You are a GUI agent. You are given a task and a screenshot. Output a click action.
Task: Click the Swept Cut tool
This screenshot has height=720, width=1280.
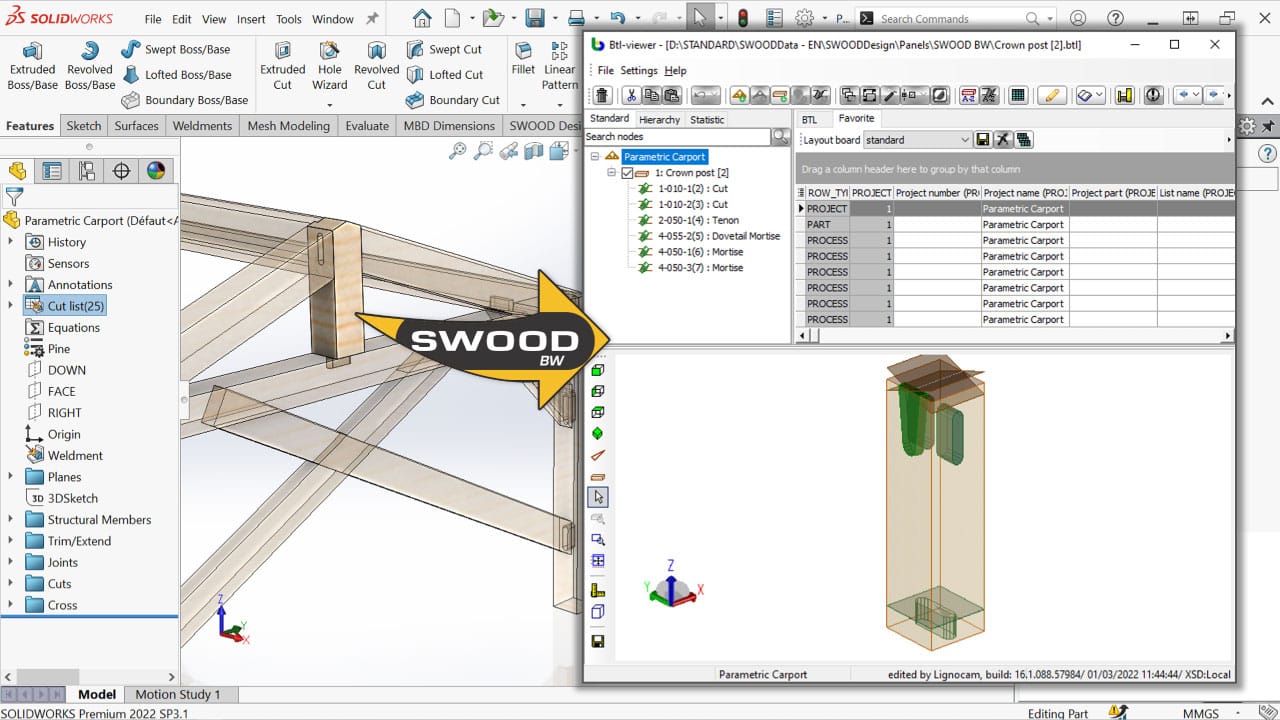444,49
